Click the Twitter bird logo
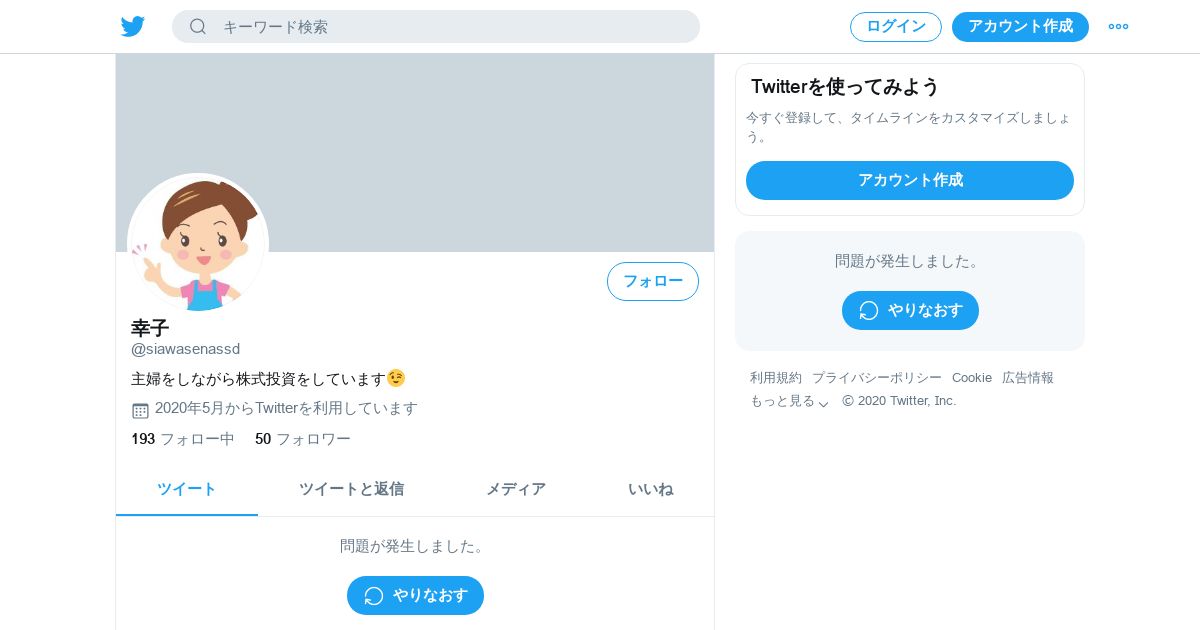 click(x=133, y=27)
